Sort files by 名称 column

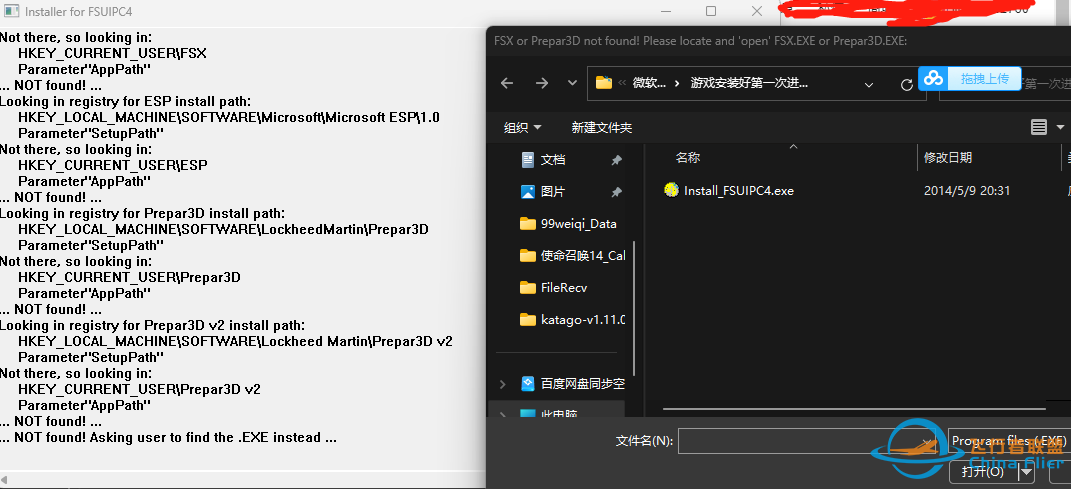688,158
